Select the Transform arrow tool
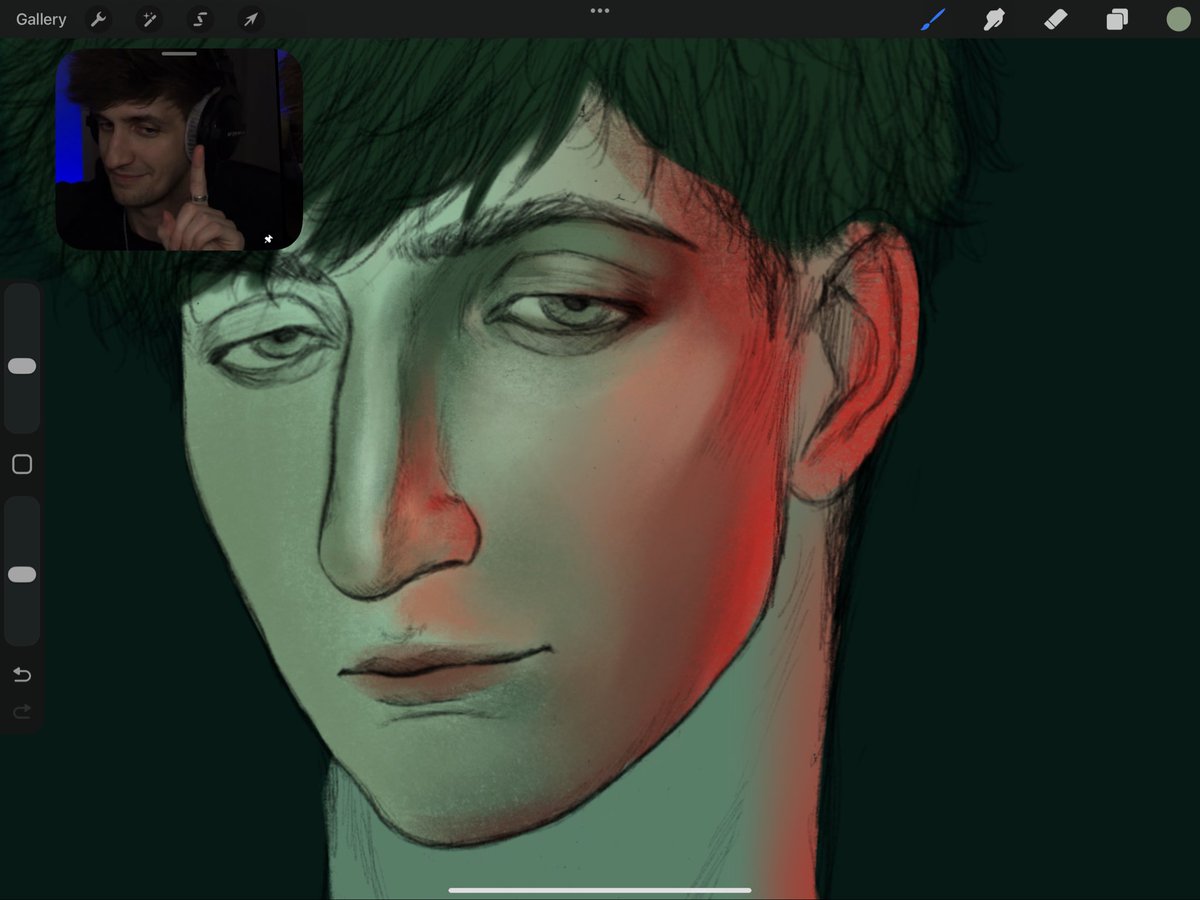The height and width of the screenshot is (900, 1200). [251, 18]
